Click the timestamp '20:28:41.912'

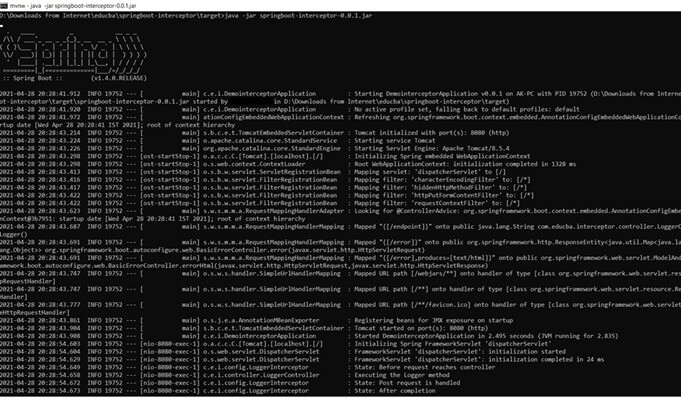pos(58,94)
